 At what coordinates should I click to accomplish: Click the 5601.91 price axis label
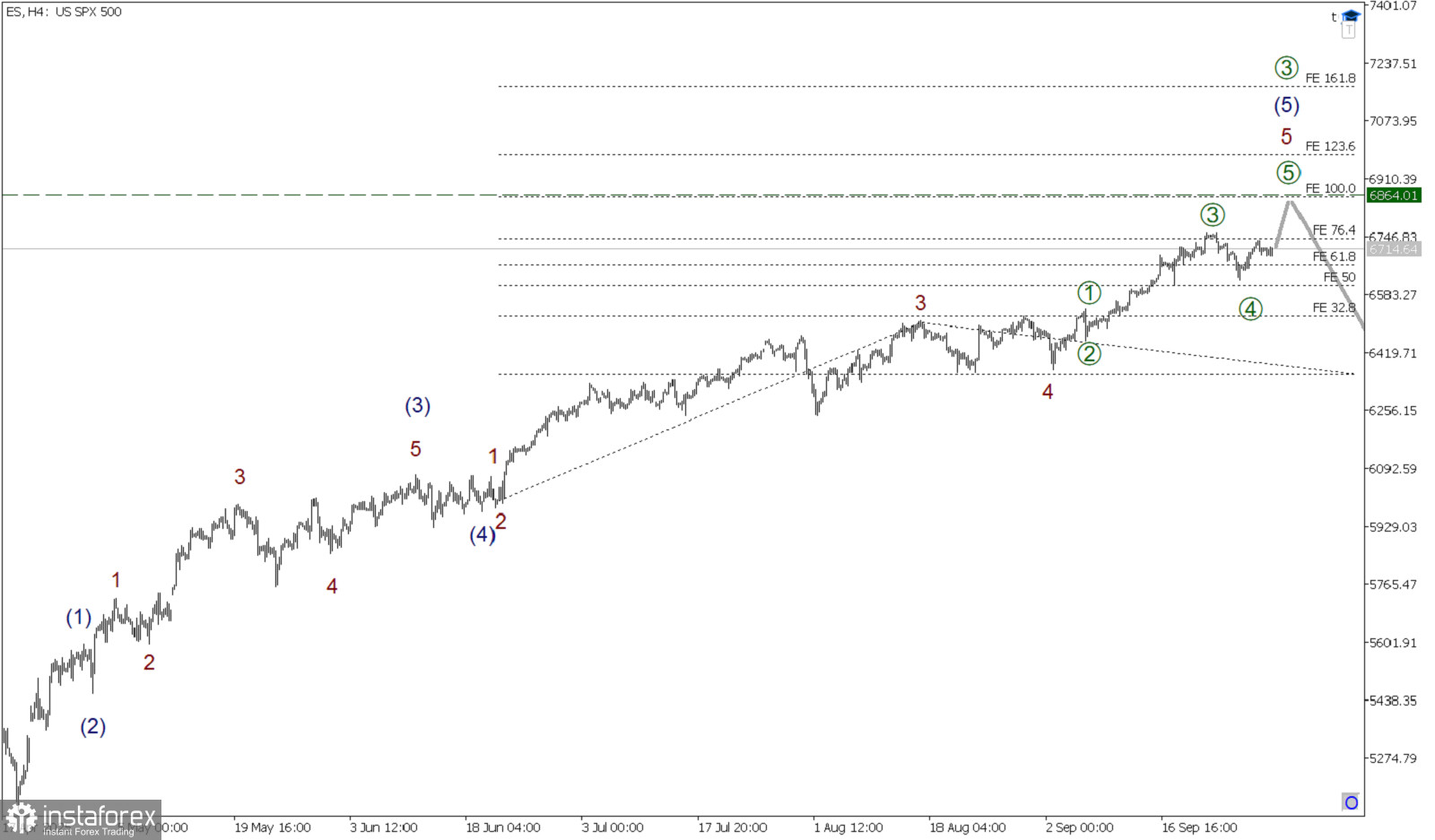point(1394,643)
